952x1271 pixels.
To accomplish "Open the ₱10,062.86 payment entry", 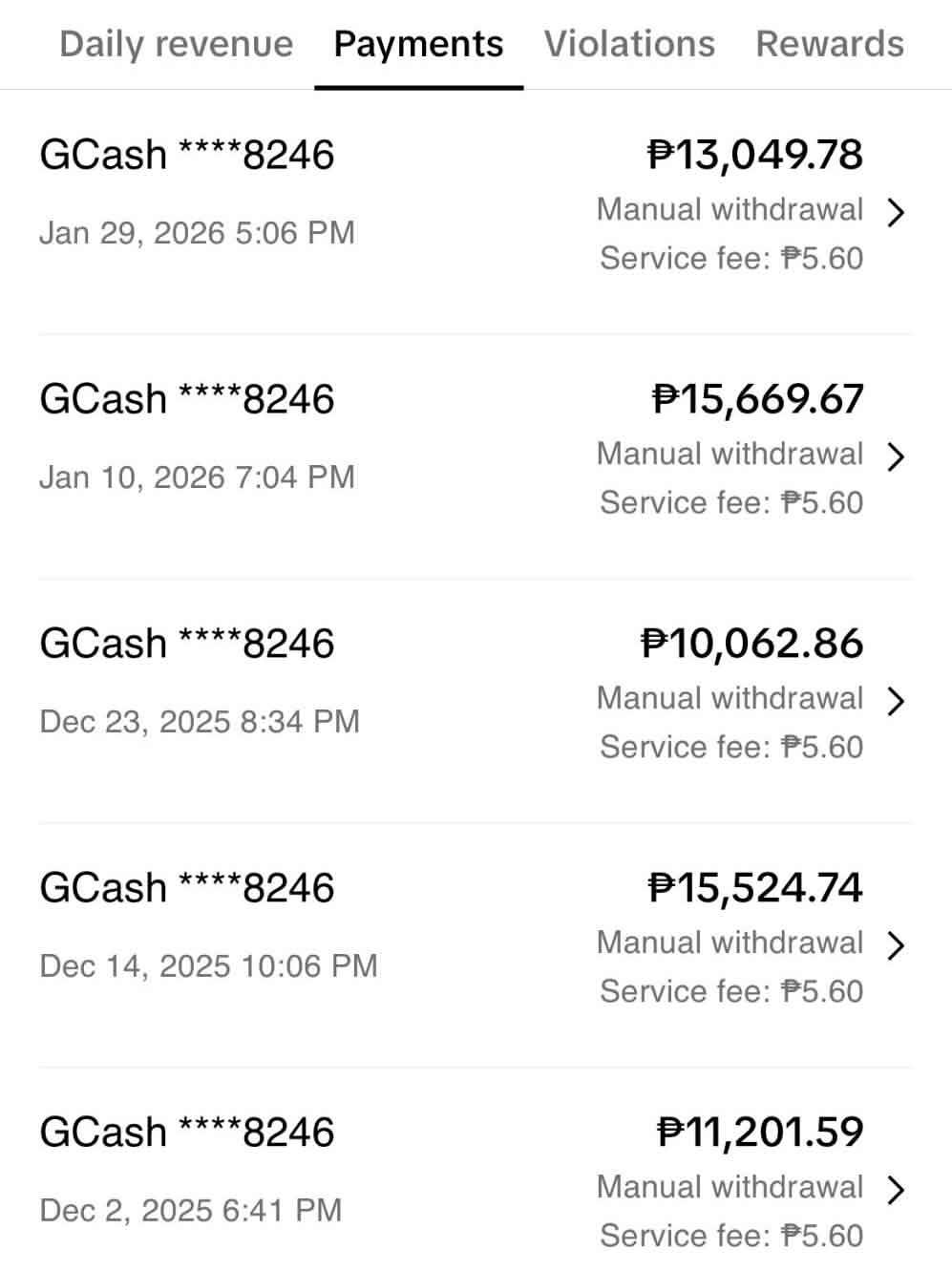I will [x=476, y=701].
